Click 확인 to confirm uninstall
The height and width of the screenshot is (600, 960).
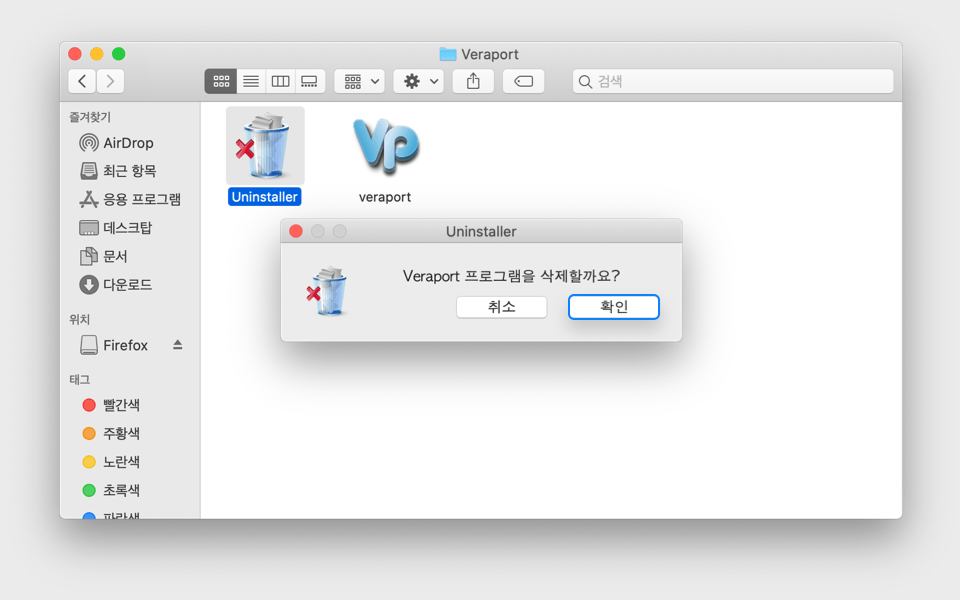(x=613, y=307)
